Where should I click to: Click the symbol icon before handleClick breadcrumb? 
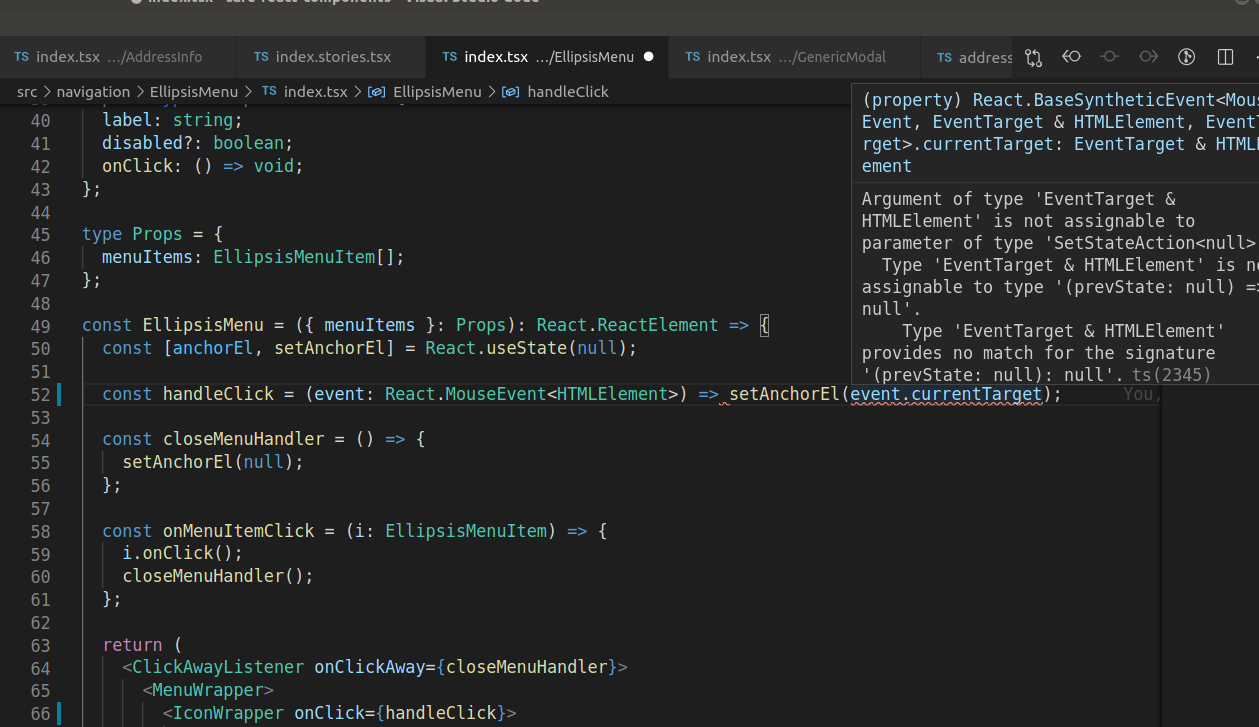point(510,91)
